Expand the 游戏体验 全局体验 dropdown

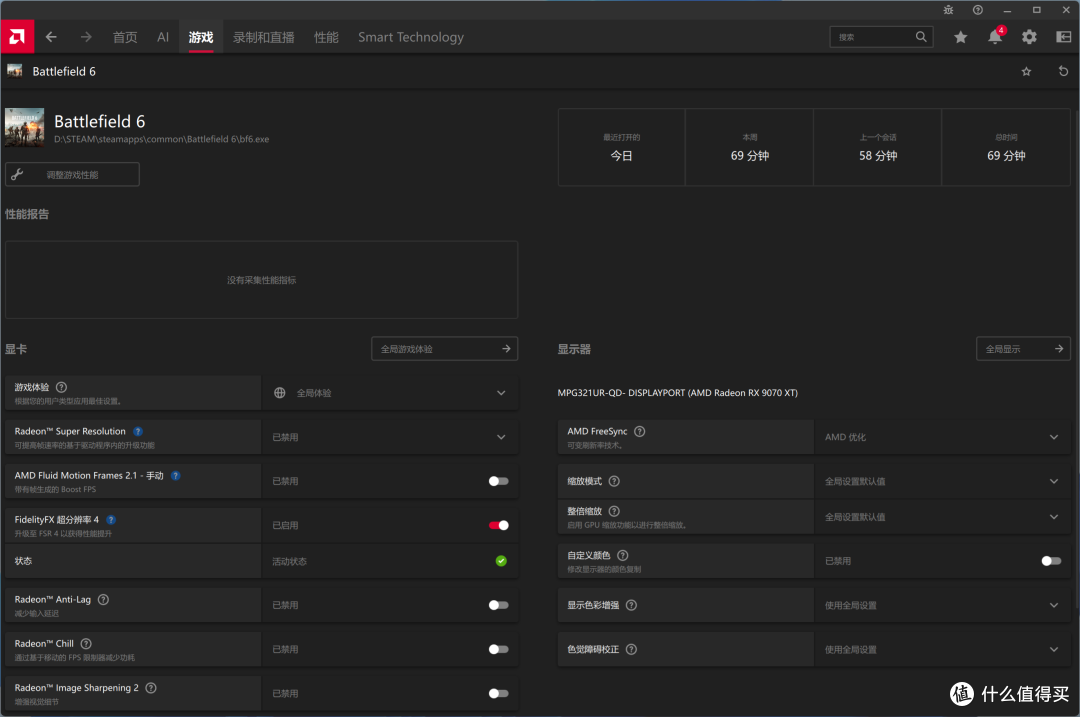tap(390, 393)
